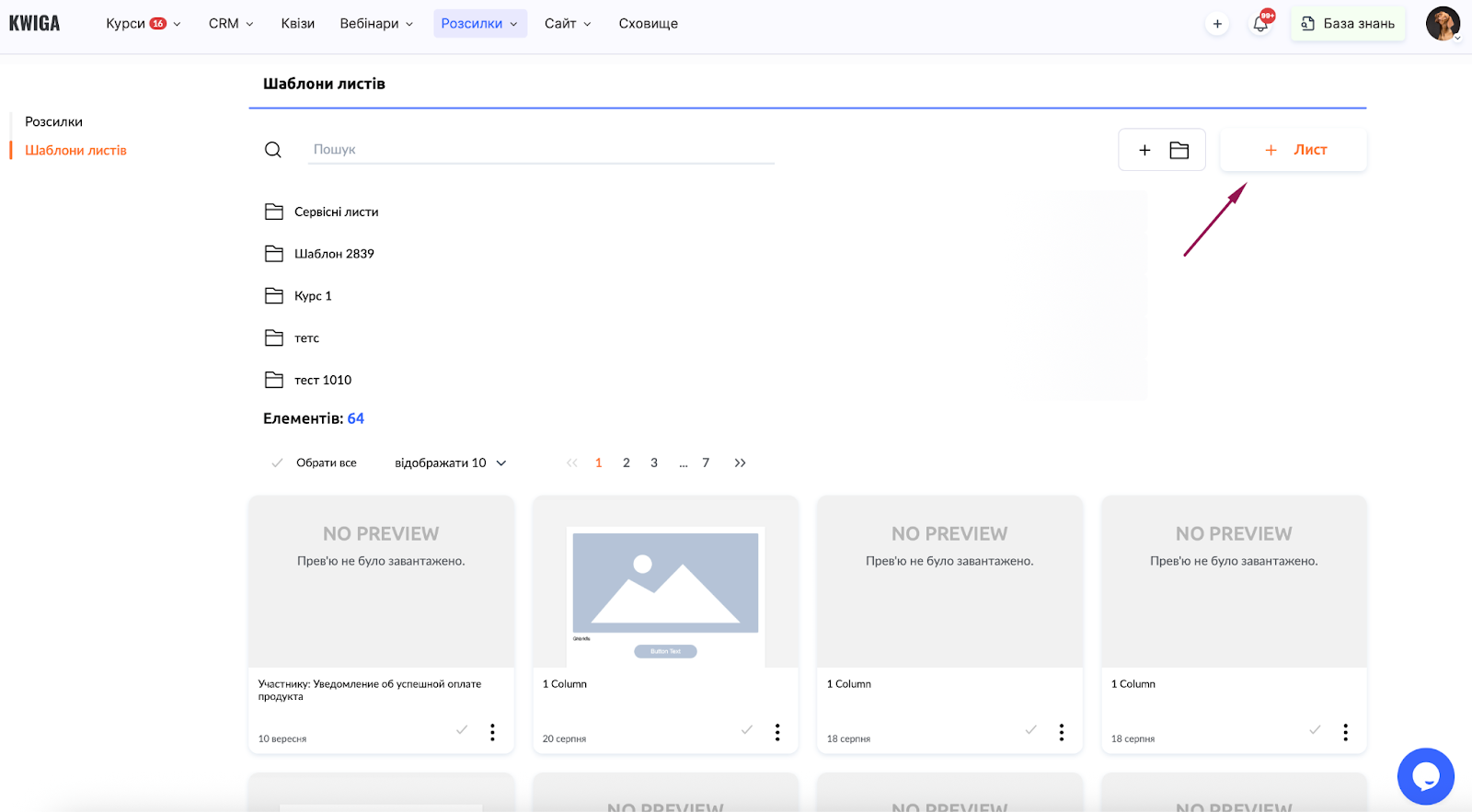
Task: Click the Пошук search field
Action: click(541, 150)
